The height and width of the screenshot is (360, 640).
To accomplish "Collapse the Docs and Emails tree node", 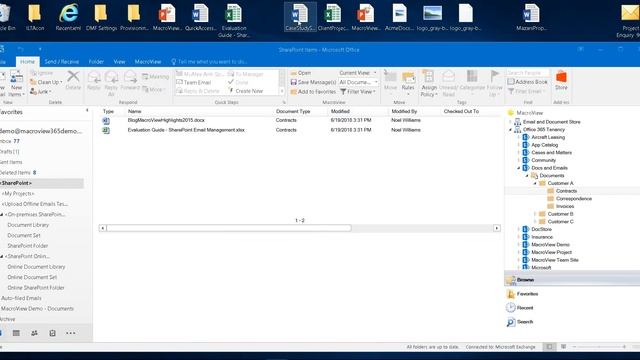I will tap(519, 168).
